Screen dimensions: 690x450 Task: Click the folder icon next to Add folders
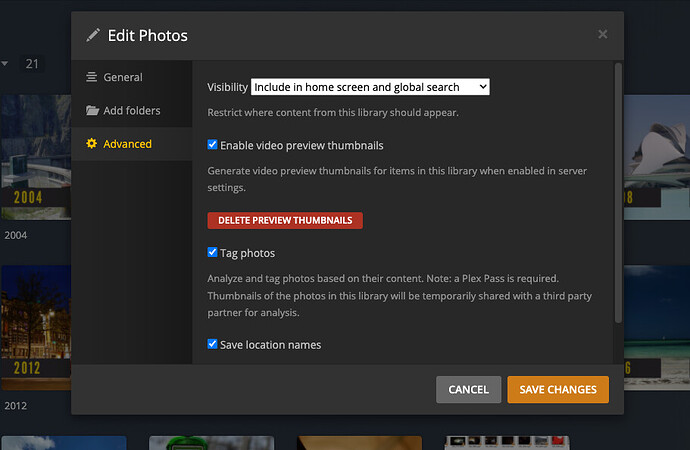(x=92, y=111)
